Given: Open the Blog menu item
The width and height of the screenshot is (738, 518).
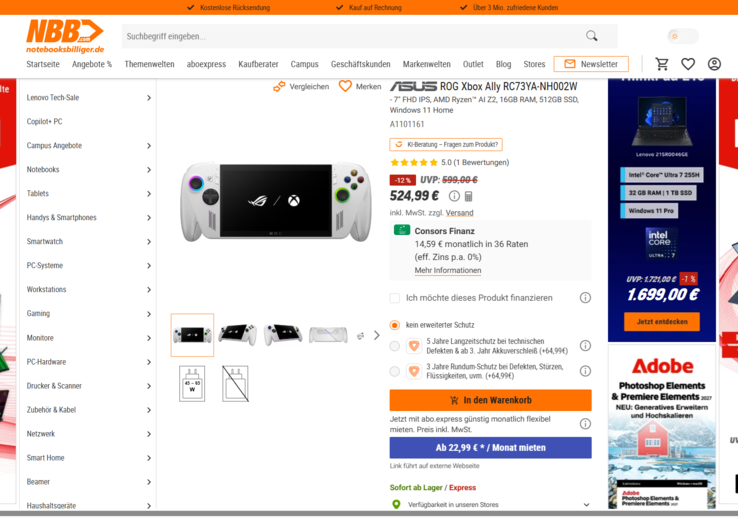Looking at the screenshot, I should pos(503,64).
